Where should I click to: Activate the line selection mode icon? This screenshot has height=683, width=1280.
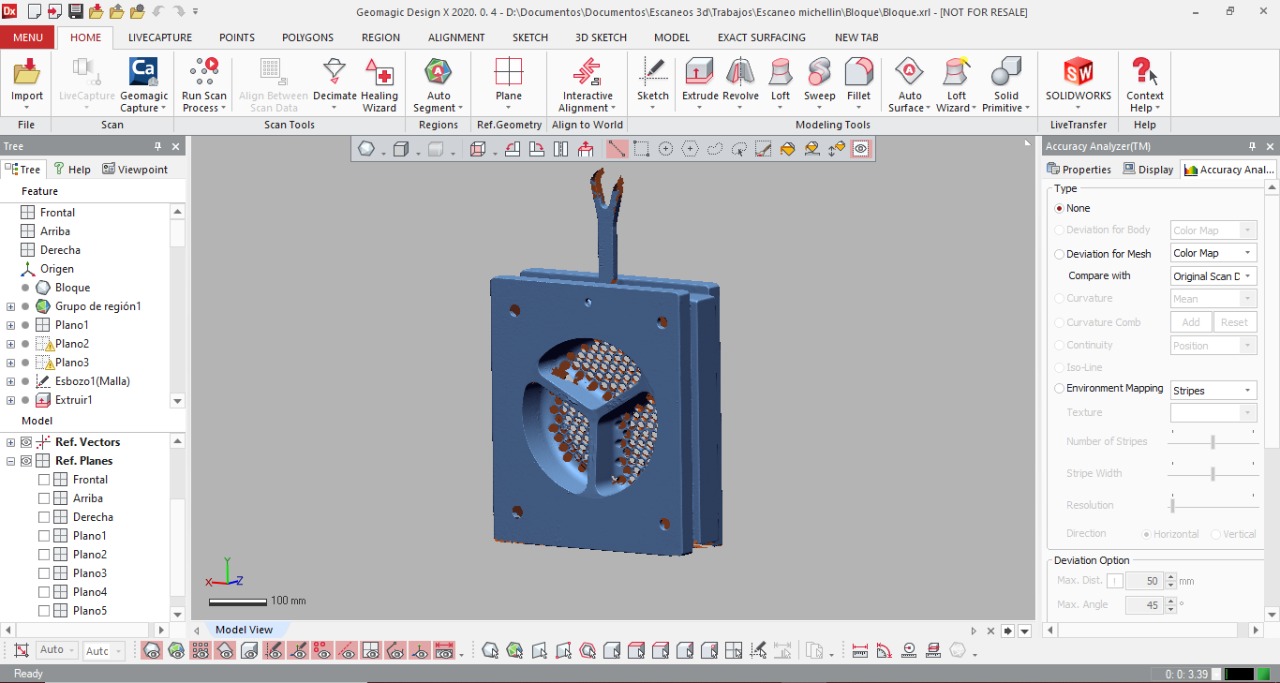(617, 149)
